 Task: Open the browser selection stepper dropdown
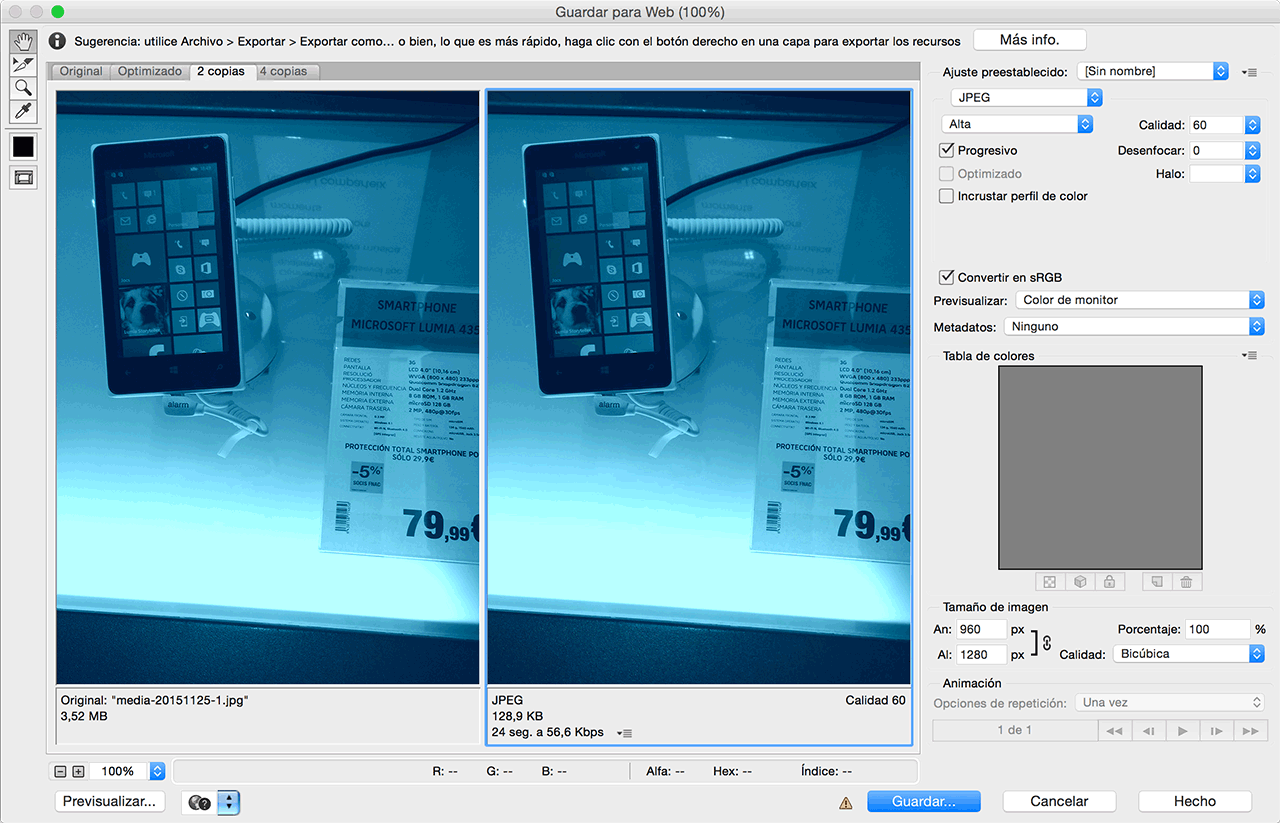point(229,802)
